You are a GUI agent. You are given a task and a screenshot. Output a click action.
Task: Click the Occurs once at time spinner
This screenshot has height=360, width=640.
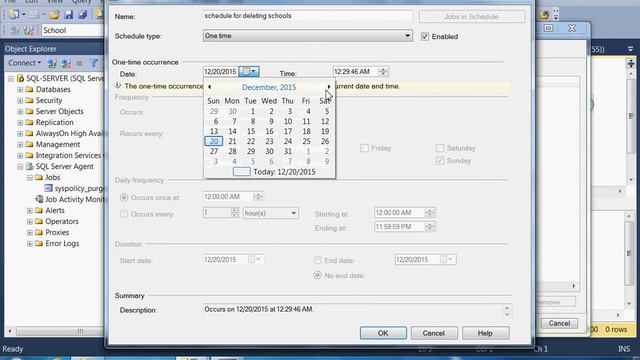click(258, 197)
